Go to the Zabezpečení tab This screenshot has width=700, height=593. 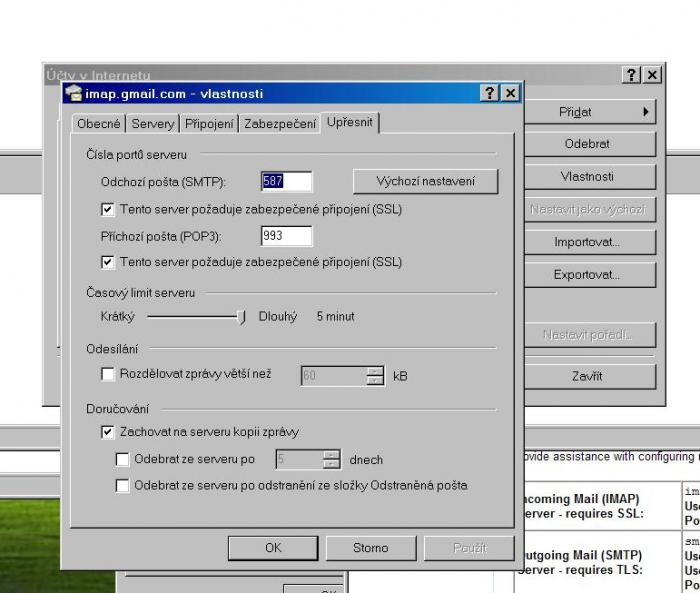(x=280, y=124)
